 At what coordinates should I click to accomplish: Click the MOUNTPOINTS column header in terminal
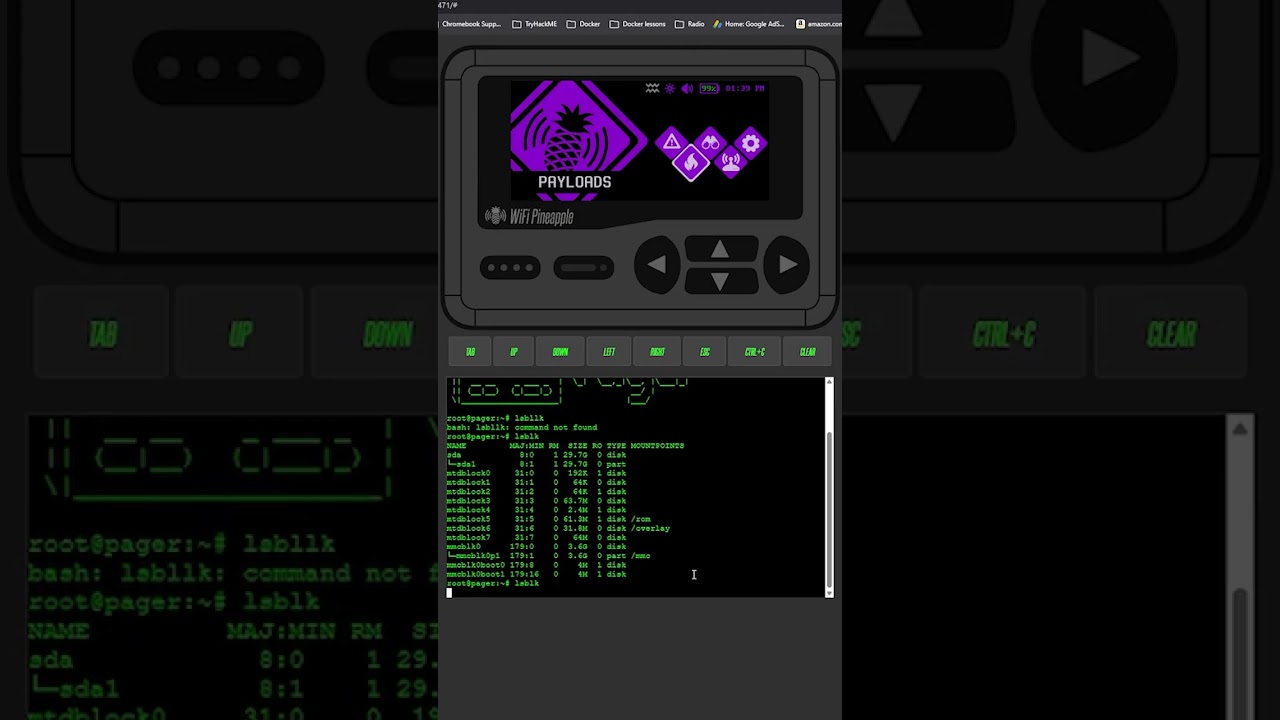(657, 446)
